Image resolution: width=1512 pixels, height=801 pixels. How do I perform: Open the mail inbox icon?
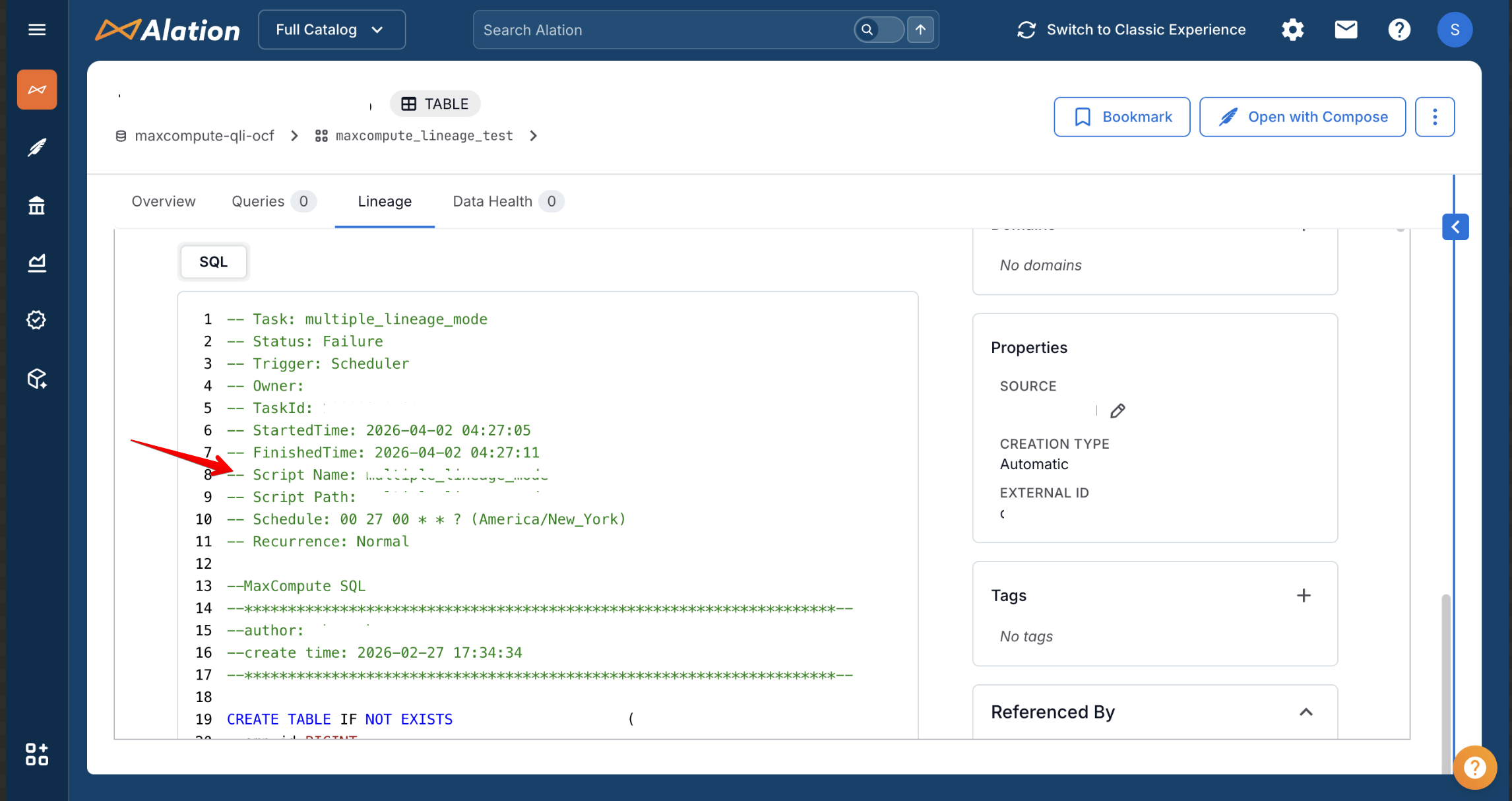pyautogui.click(x=1346, y=30)
